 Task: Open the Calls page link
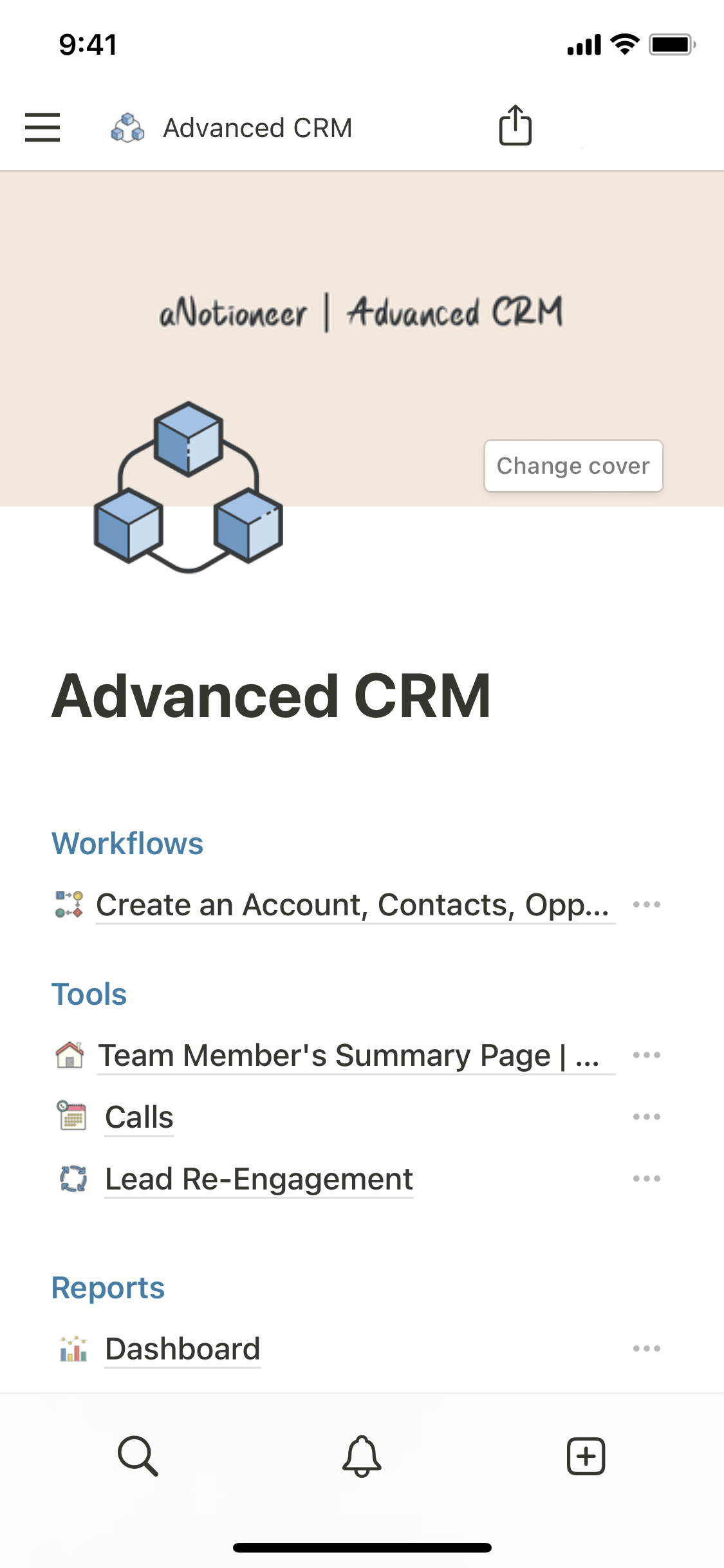[139, 1117]
